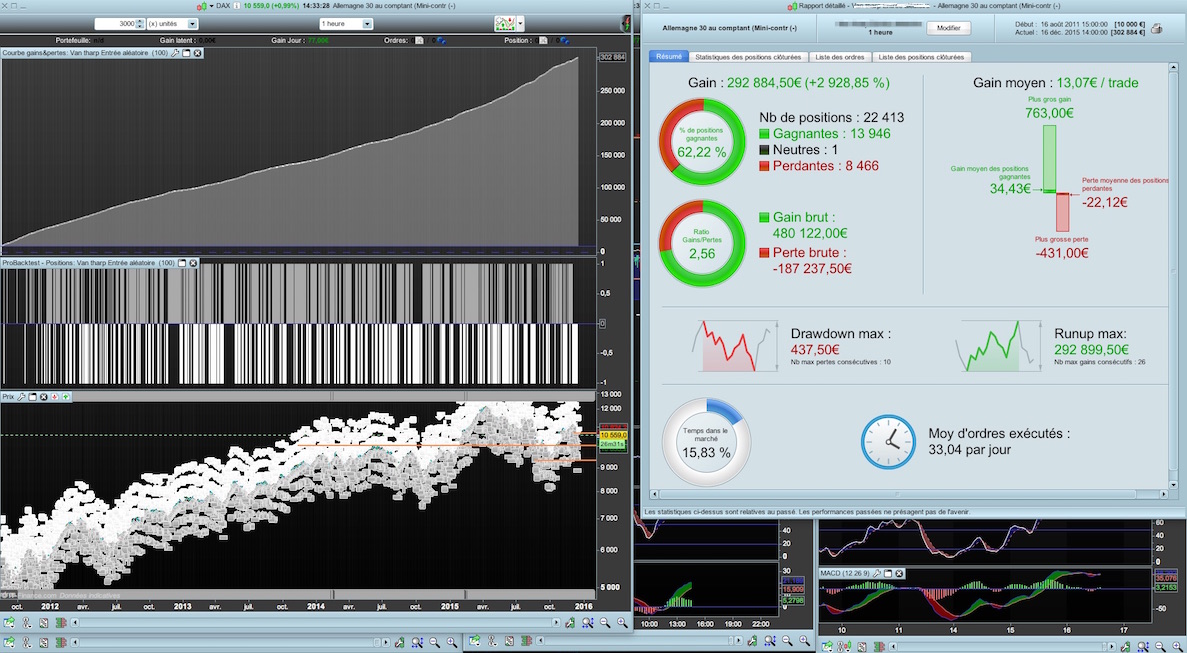
Task: Open the chart style dropdown arrow
Action: coord(522,23)
